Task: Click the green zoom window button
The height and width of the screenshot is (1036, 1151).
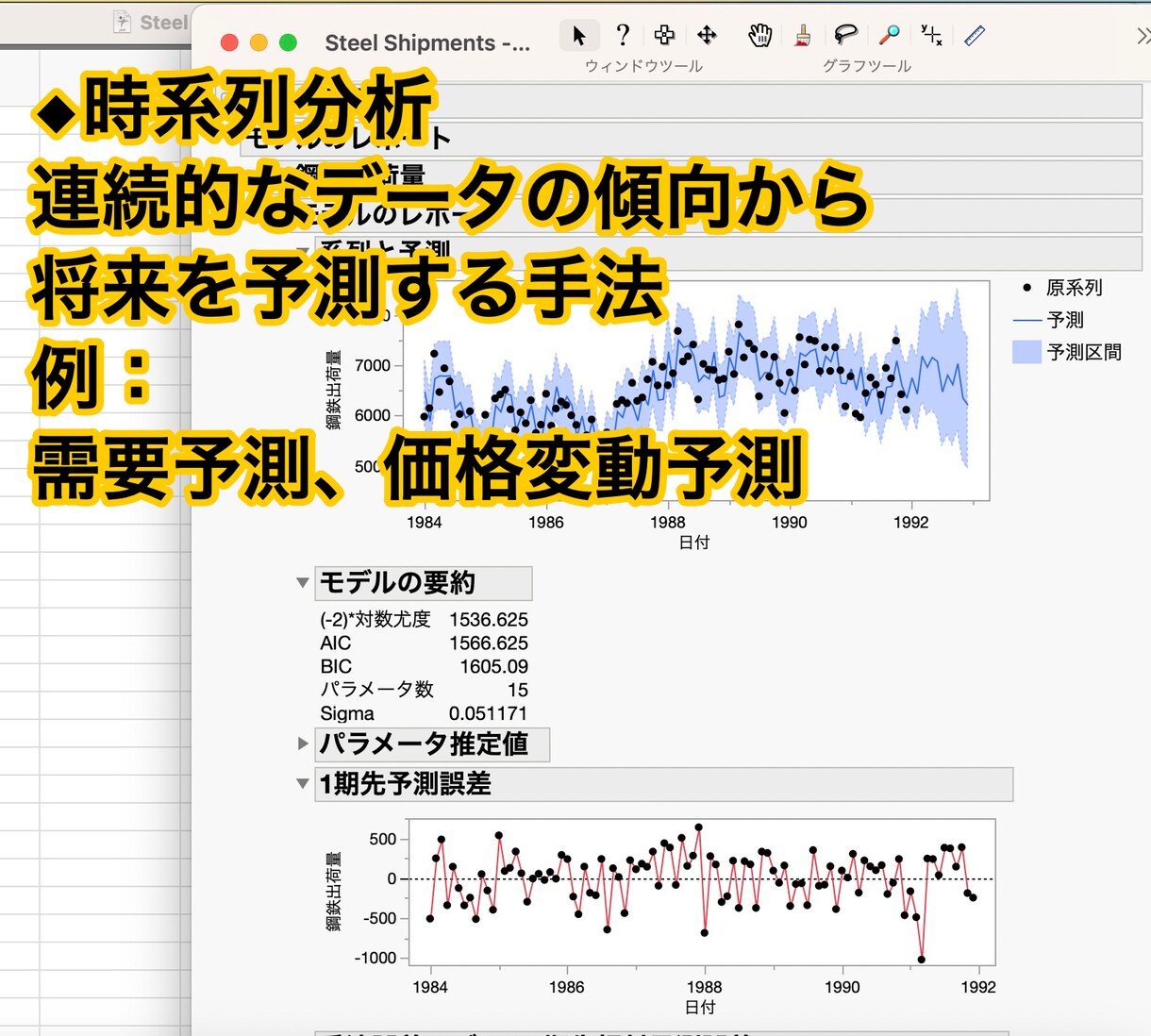Action: (x=289, y=42)
